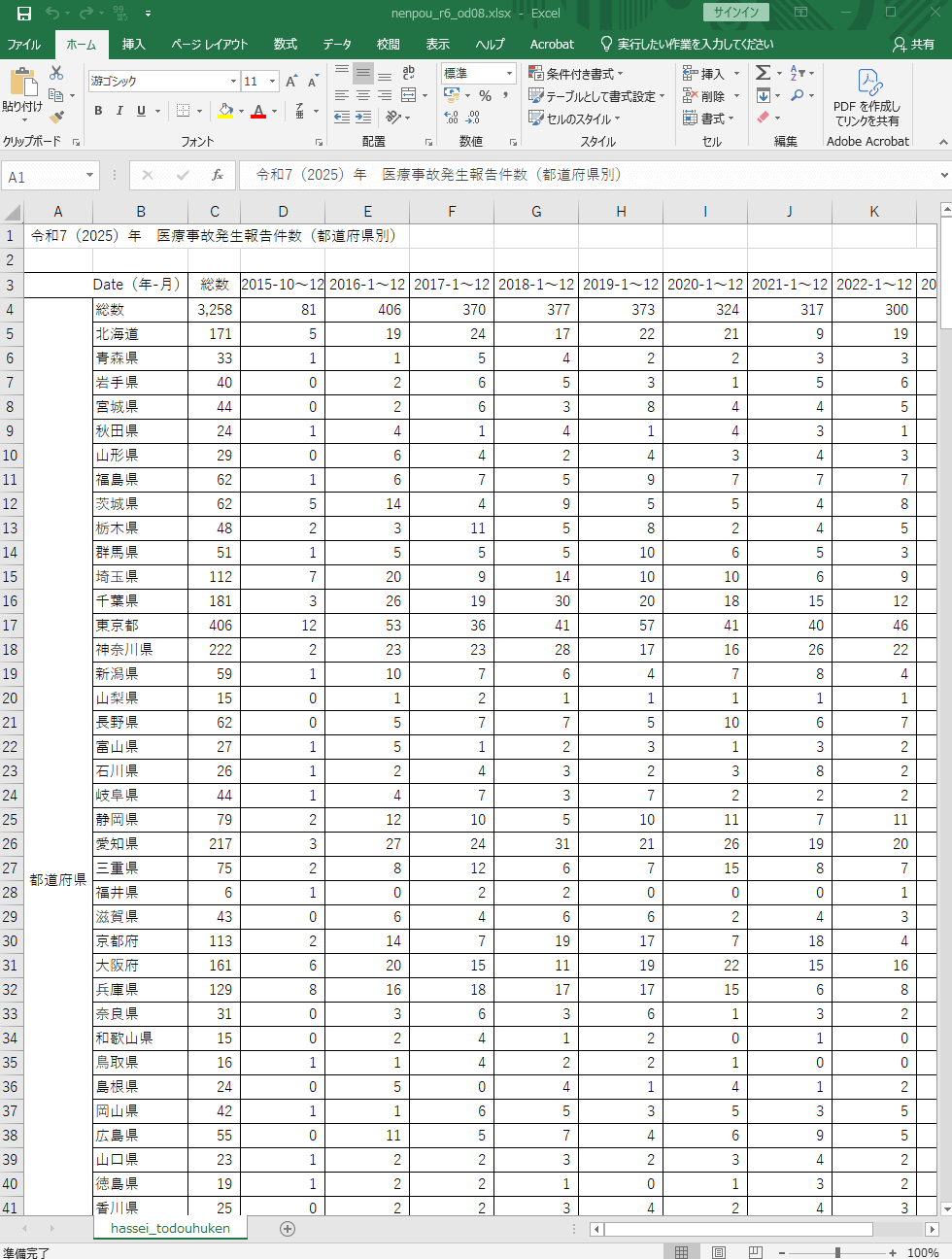Toggle italic formatting
Viewport: 952px width, 1259px height.
pos(119,111)
